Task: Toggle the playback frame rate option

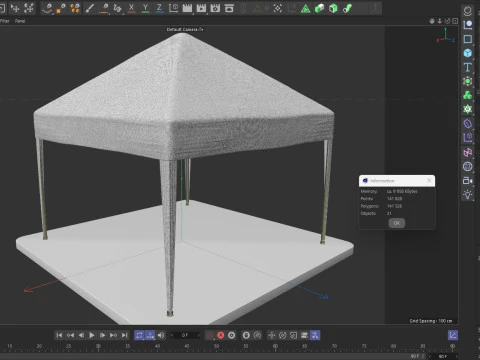Action: click(x=150, y=335)
